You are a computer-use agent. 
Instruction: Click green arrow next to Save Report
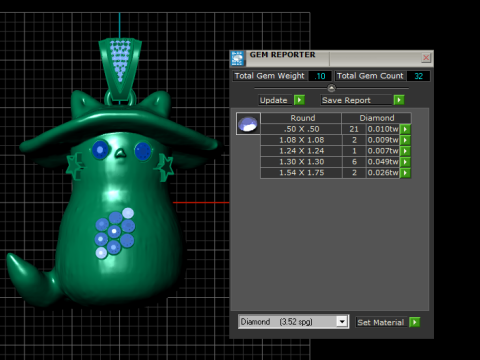tap(399, 100)
